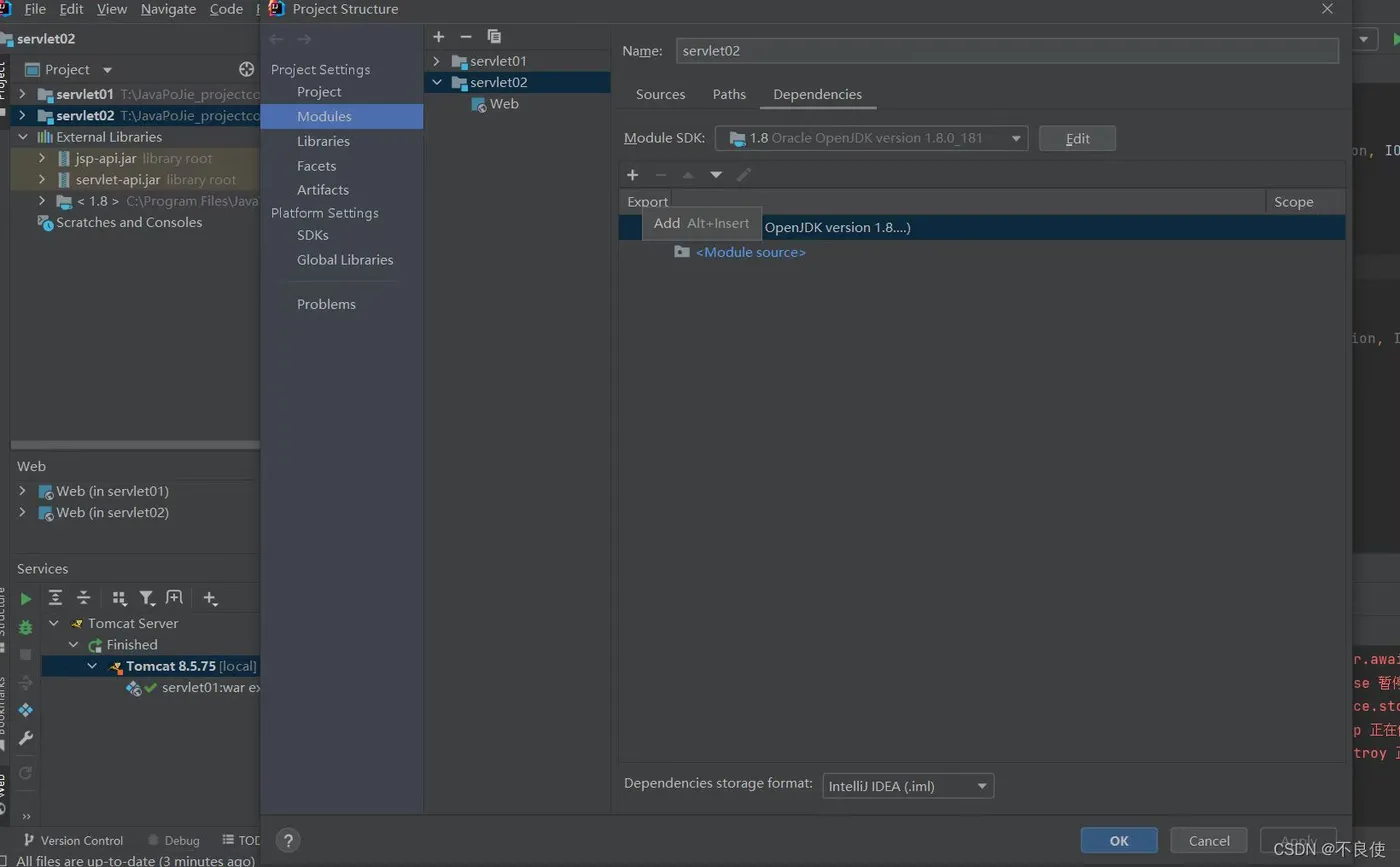Open the Project view mode dropdown
The height and width of the screenshot is (867, 1400).
108,70
